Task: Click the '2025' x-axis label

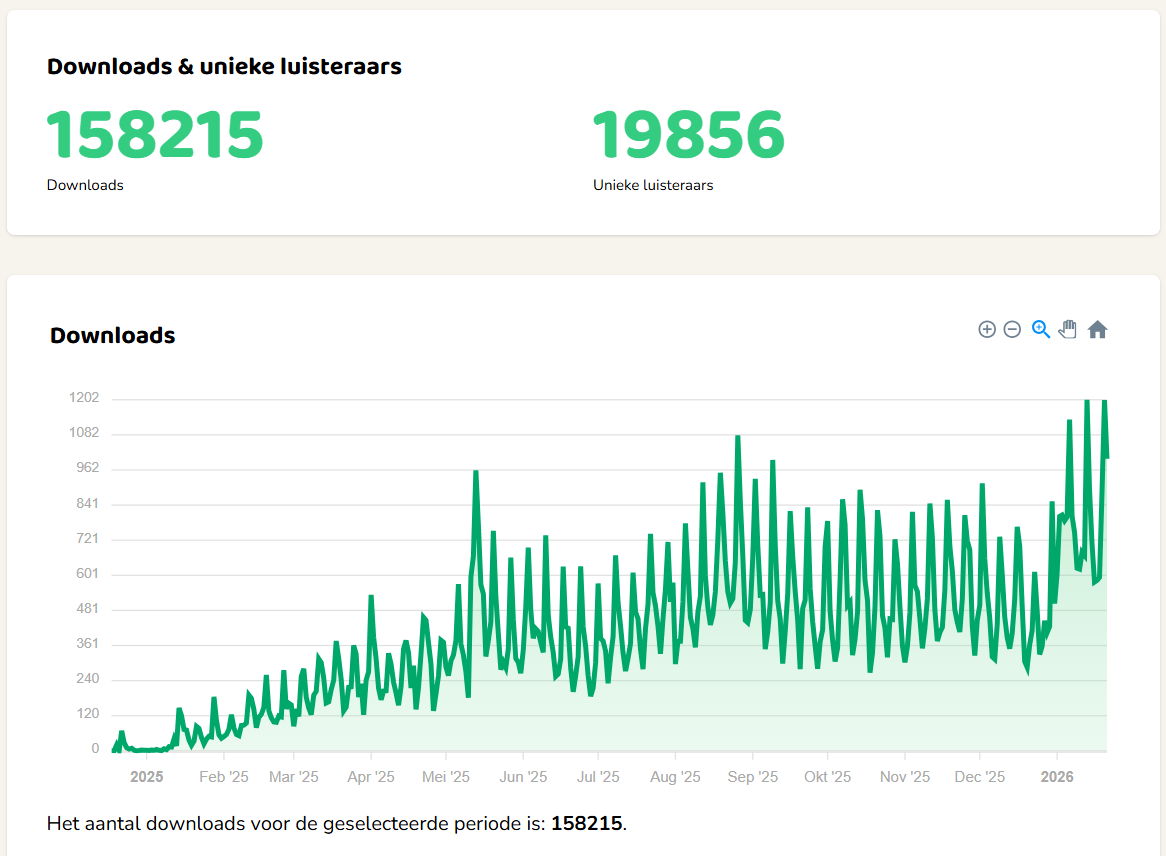Action: [146, 777]
